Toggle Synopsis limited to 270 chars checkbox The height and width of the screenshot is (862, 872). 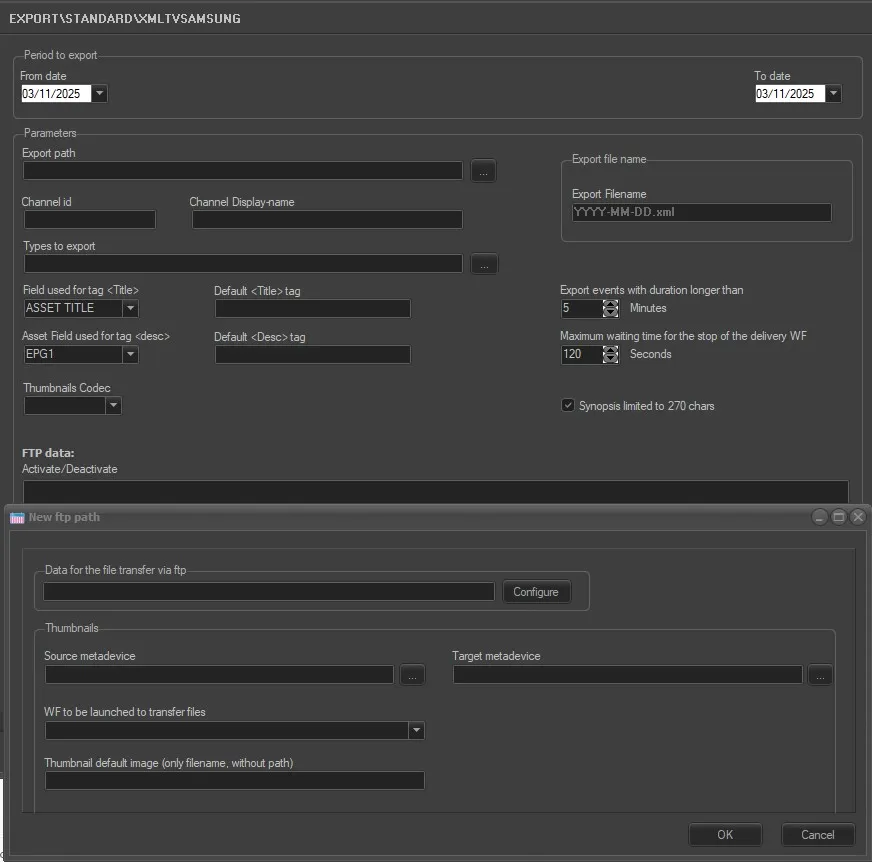click(x=568, y=405)
